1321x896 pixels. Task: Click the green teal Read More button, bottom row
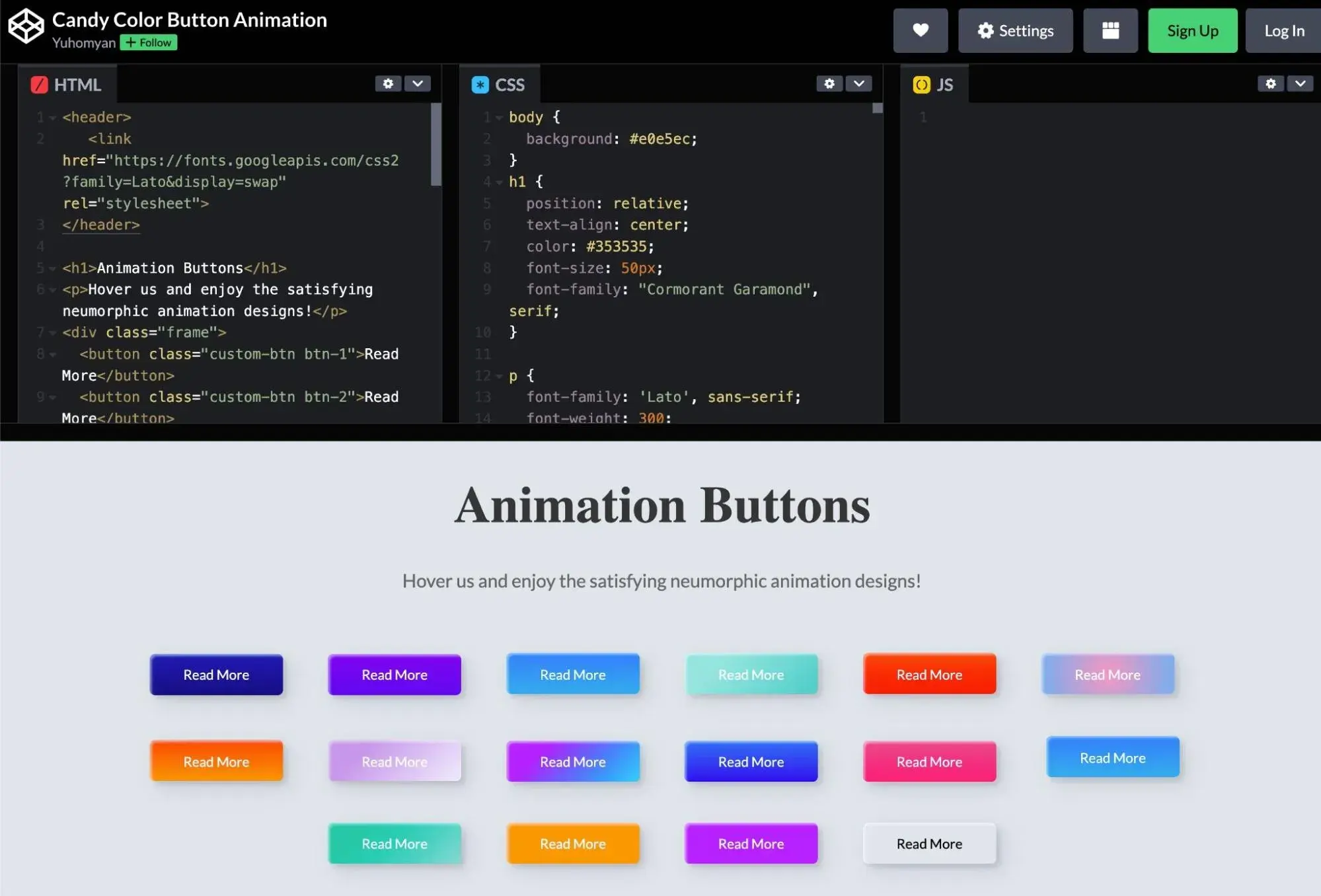pyautogui.click(x=395, y=843)
